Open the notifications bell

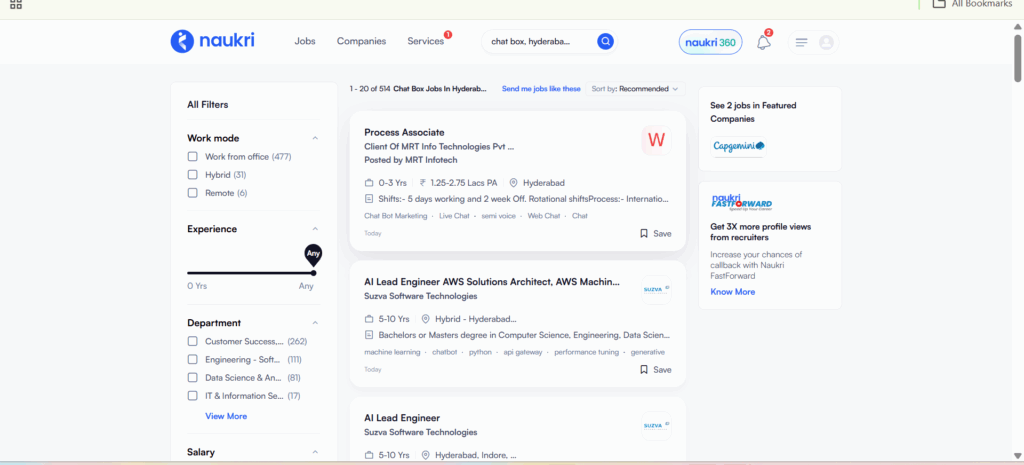click(763, 42)
